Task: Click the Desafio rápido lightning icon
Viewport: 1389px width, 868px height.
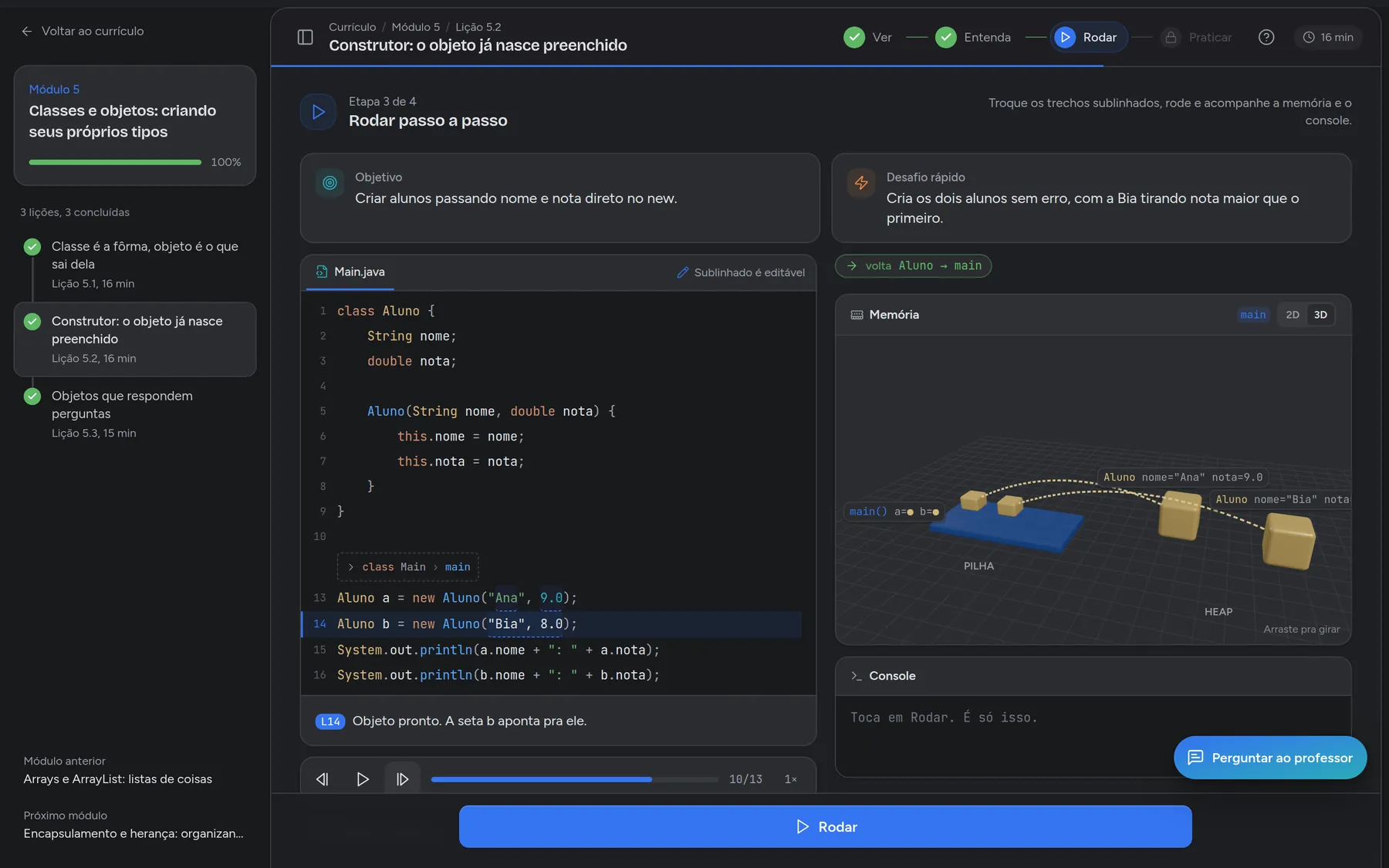Action: tap(861, 183)
